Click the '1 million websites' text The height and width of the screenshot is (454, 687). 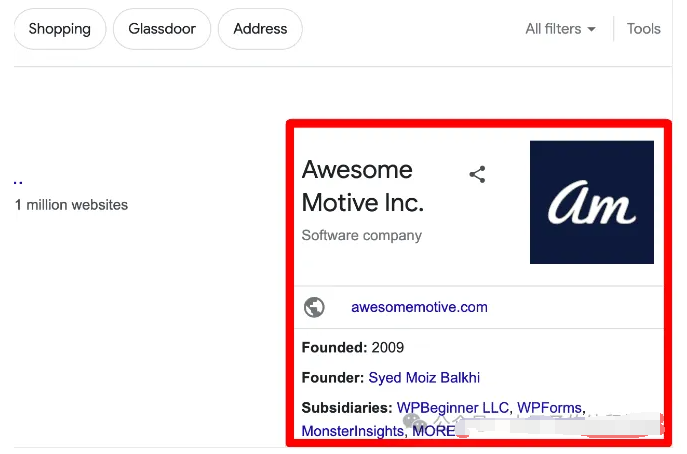tap(71, 205)
